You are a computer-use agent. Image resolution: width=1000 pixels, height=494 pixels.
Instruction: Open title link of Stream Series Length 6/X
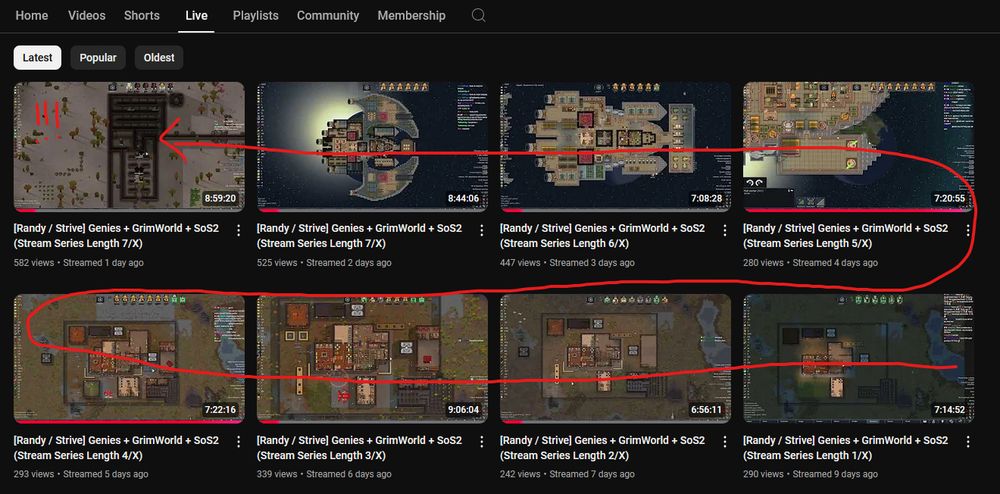pos(602,236)
